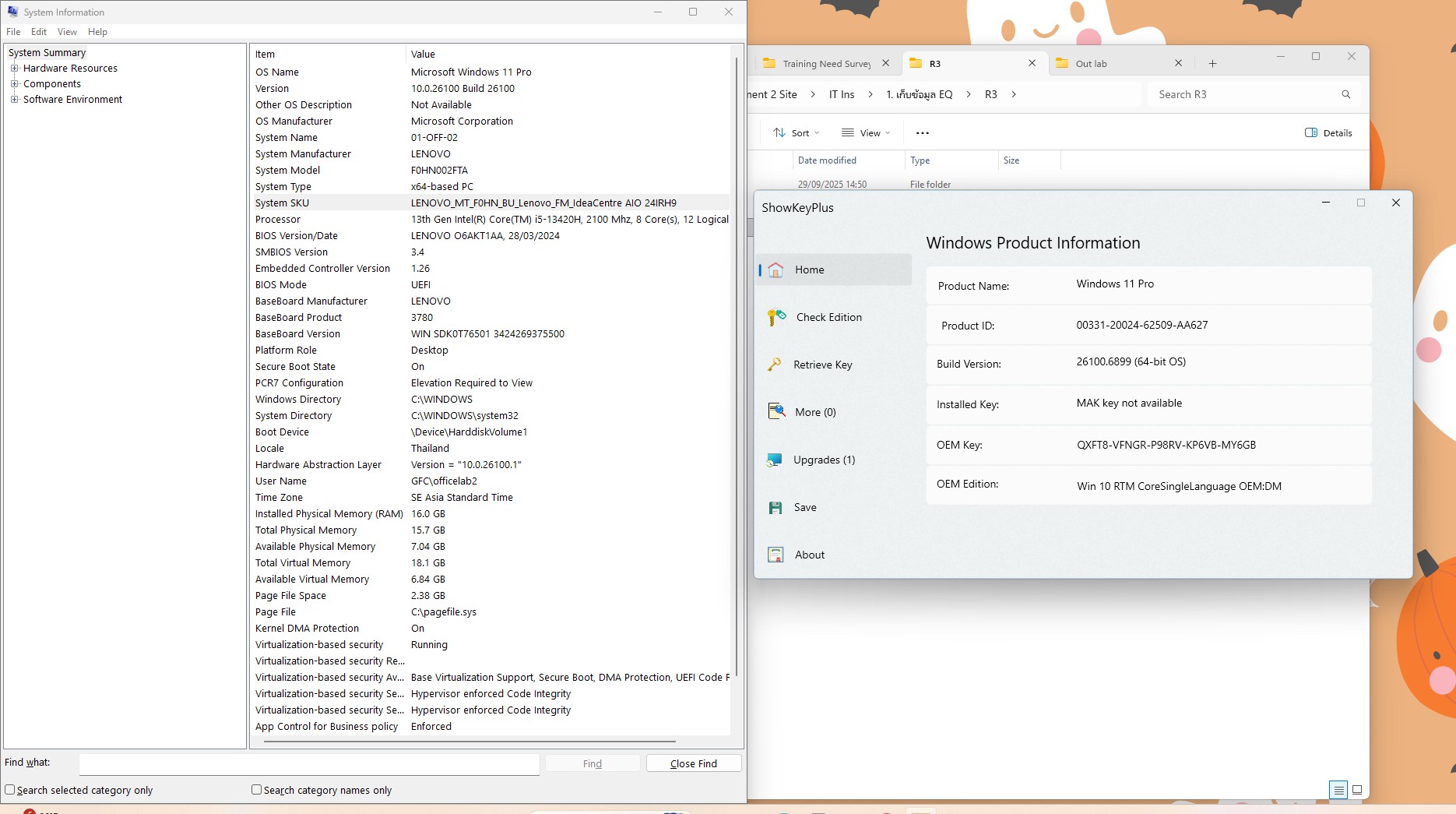
Task: Click the Close Find button
Action: [693, 763]
